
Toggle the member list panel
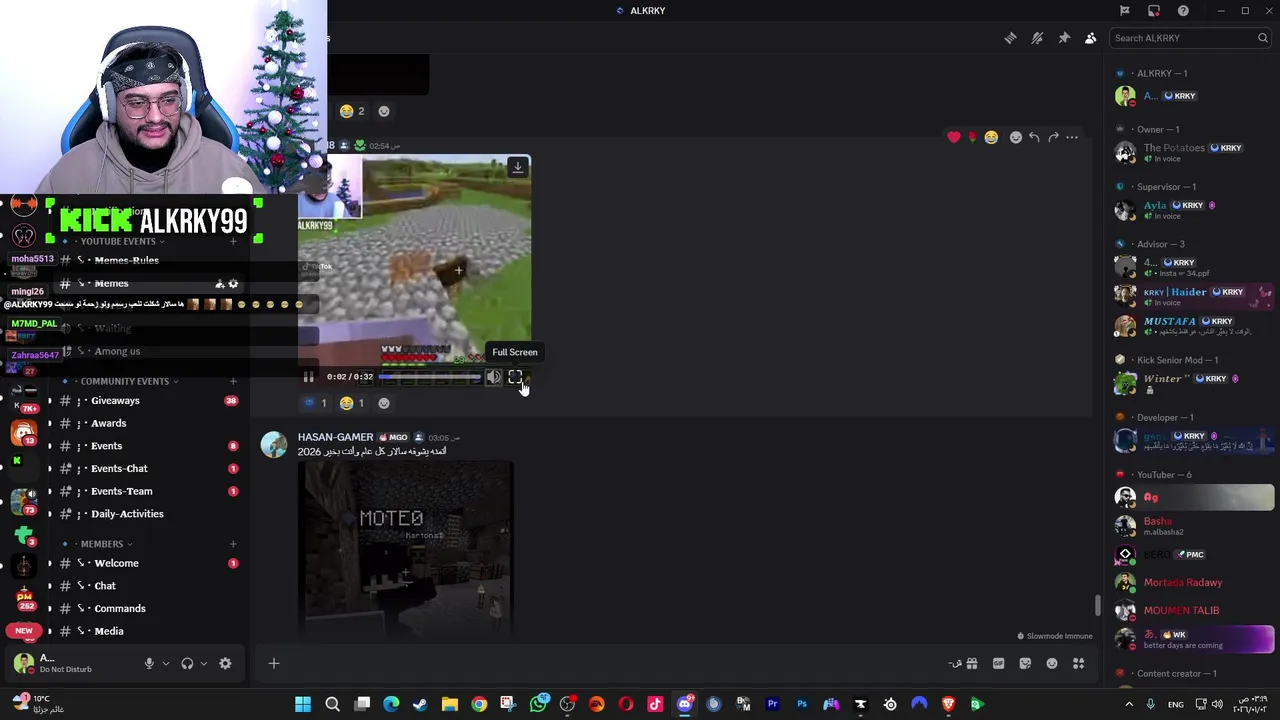pyautogui.click(x=1090, y=38)
